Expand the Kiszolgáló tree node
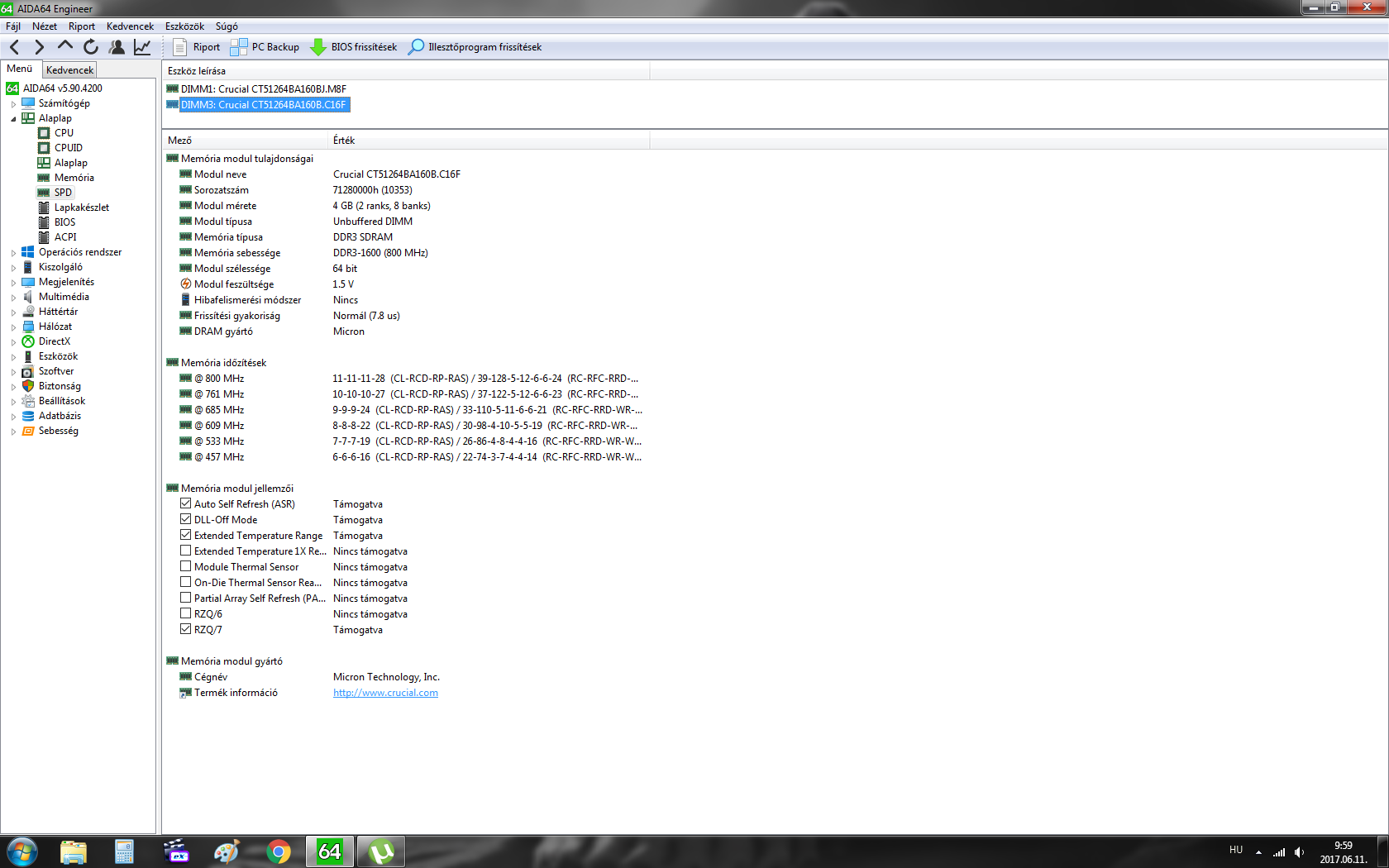 tap(13, 268)
